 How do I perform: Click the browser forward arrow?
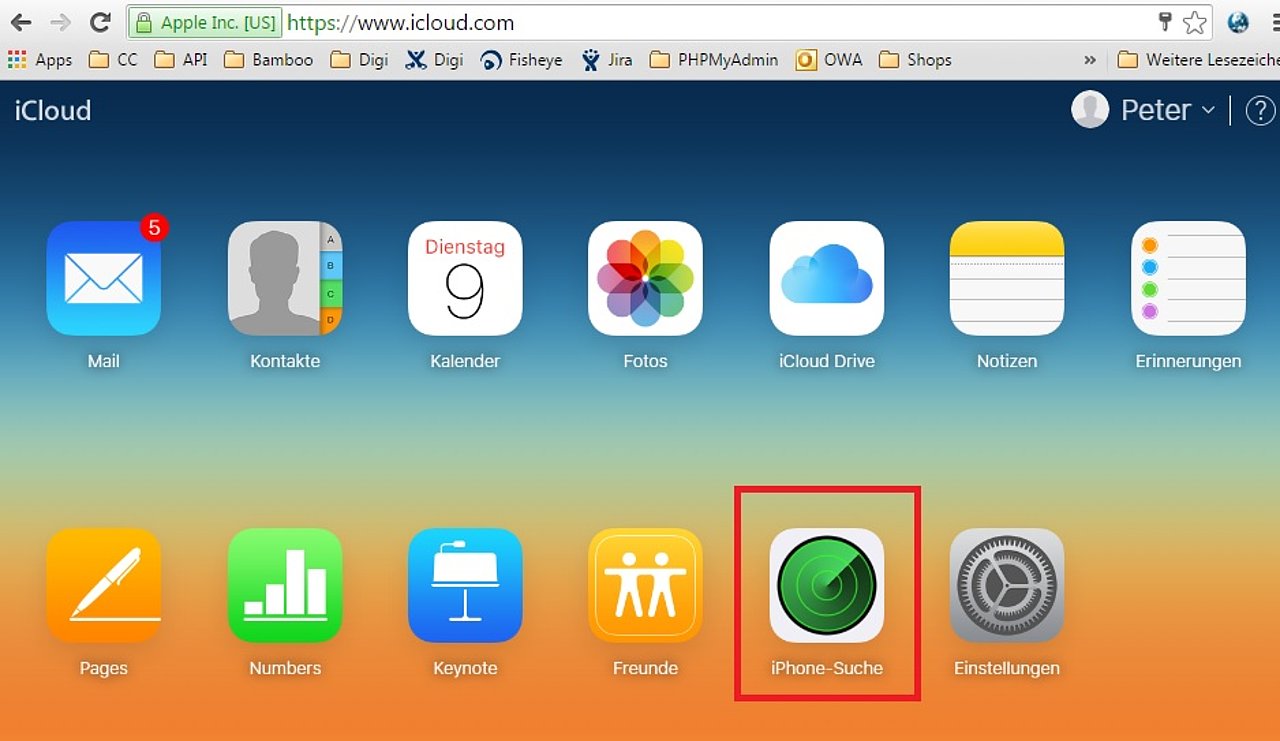pyautogui.click(x=60, y=22)
